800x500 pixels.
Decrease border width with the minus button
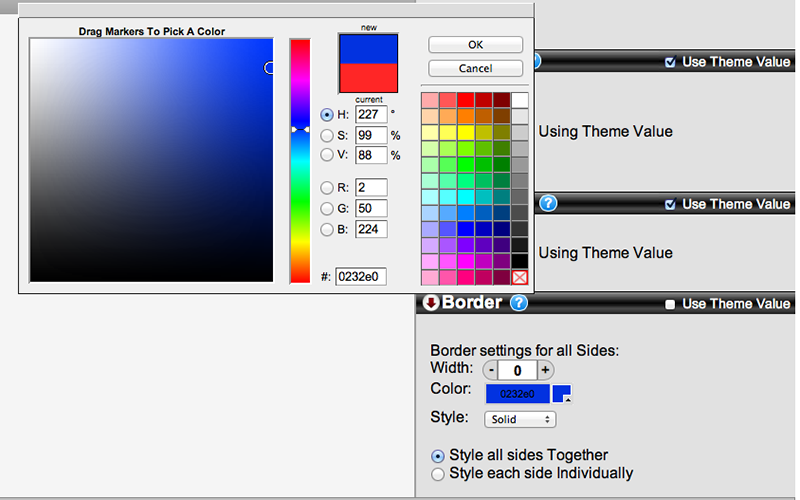[x=492, y=370]
